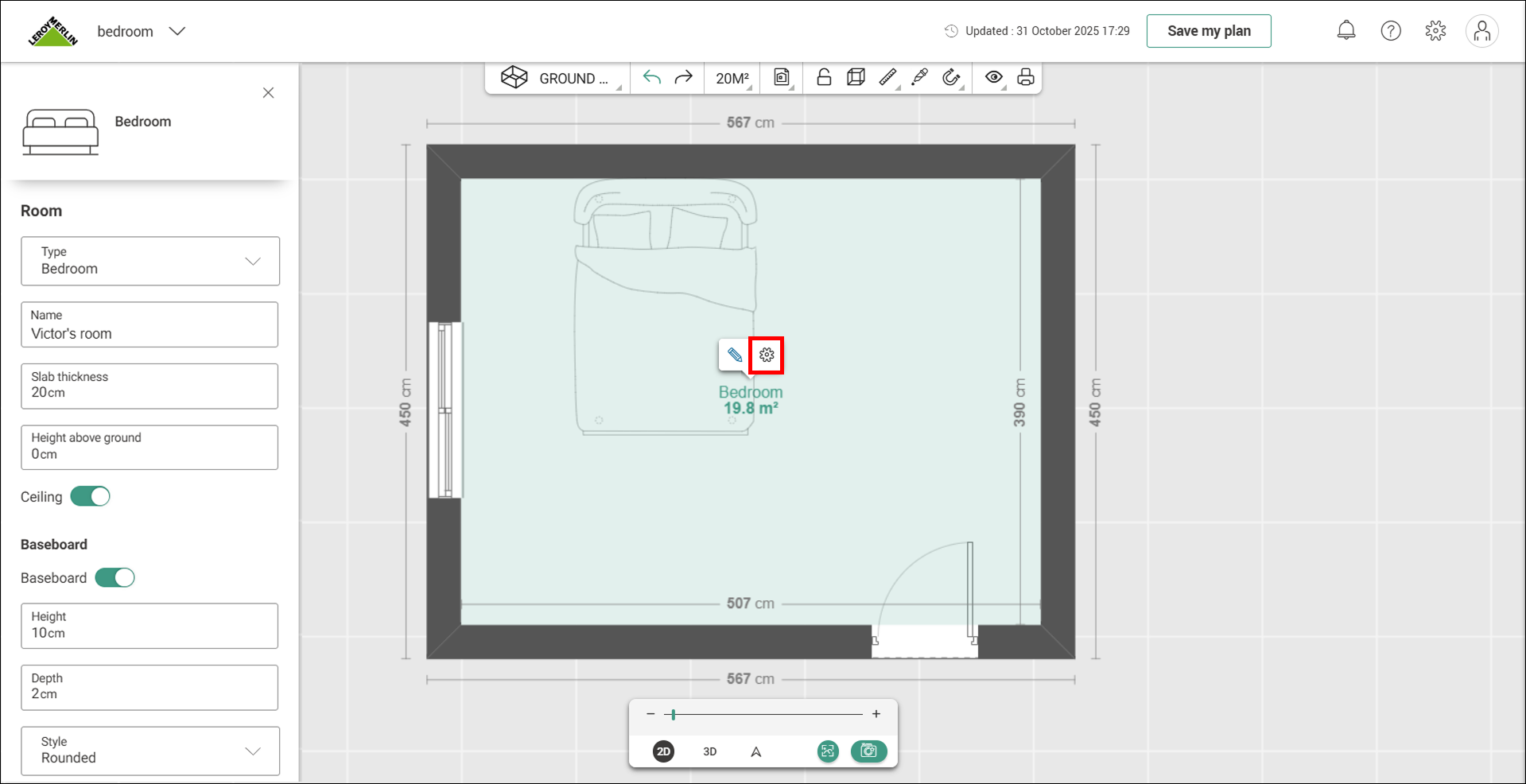Screen dimensions: 1526x784
Task: Edit the Slab thickness field
Action: tap(149, 386)
